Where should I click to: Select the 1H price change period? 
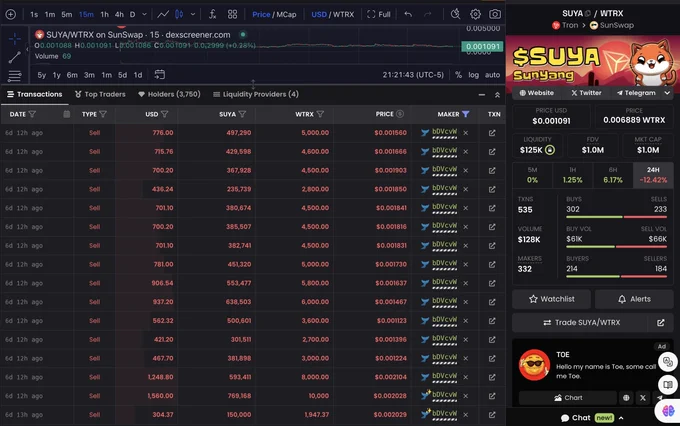point(572,175)
